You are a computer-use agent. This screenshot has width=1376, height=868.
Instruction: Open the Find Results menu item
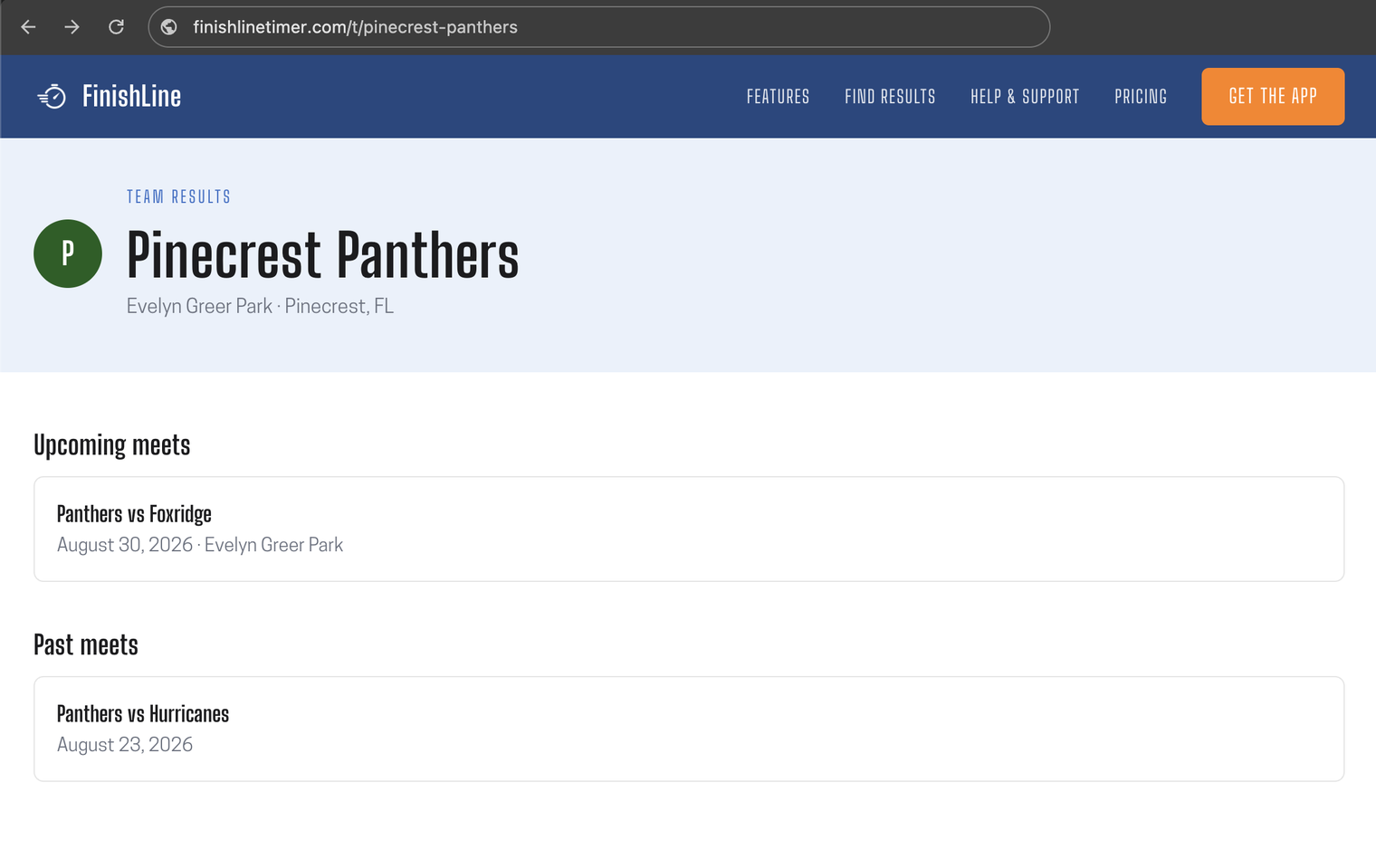tap(890, 97)
